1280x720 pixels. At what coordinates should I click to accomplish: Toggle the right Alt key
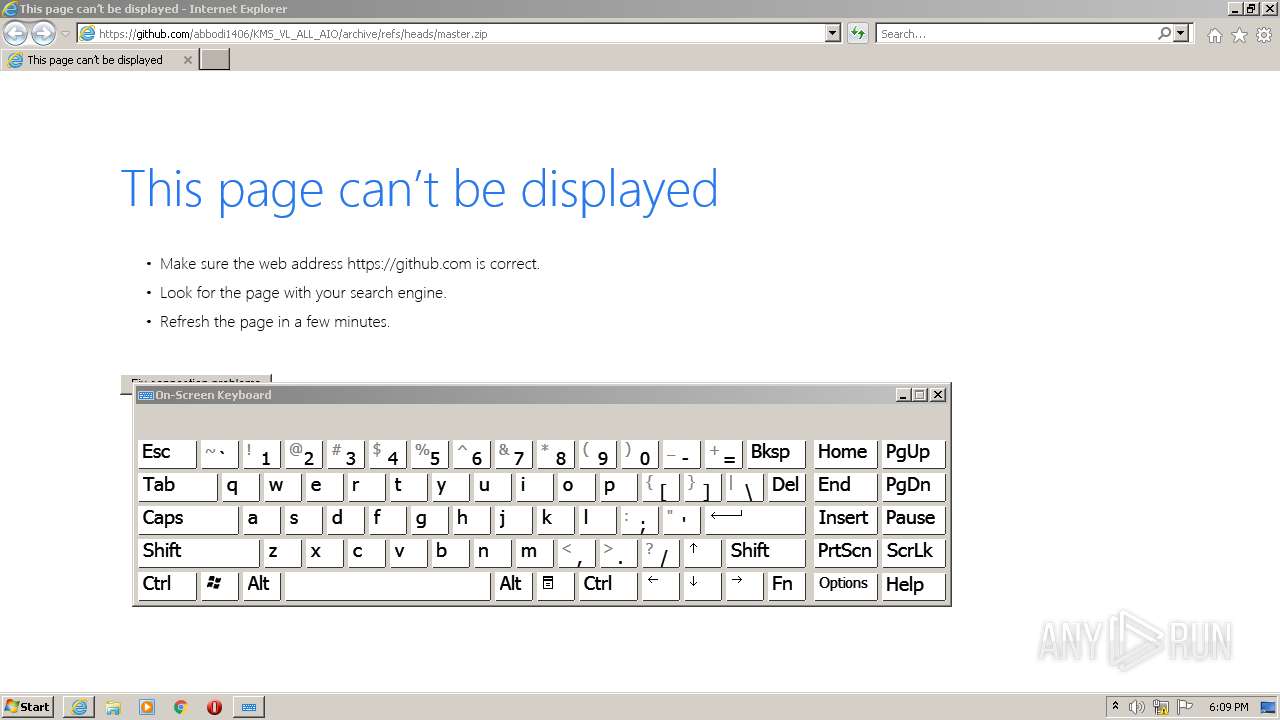(x=512, y=584)
